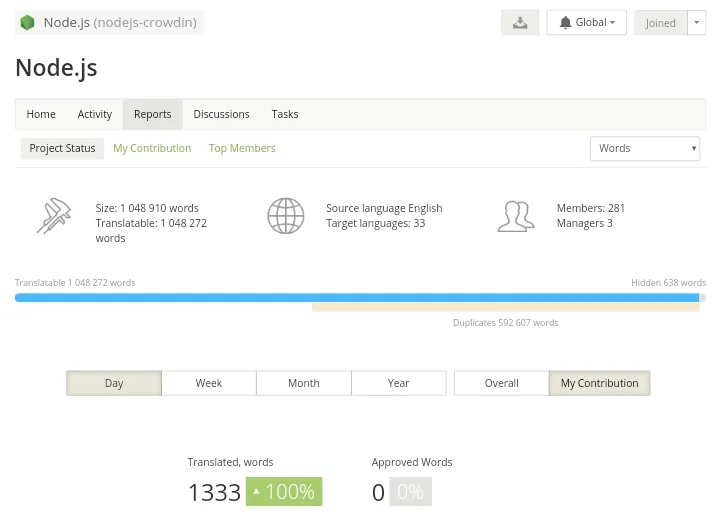Click the Node.js page heading
This screenshot has width=720, height=520.
pos(56,68)
